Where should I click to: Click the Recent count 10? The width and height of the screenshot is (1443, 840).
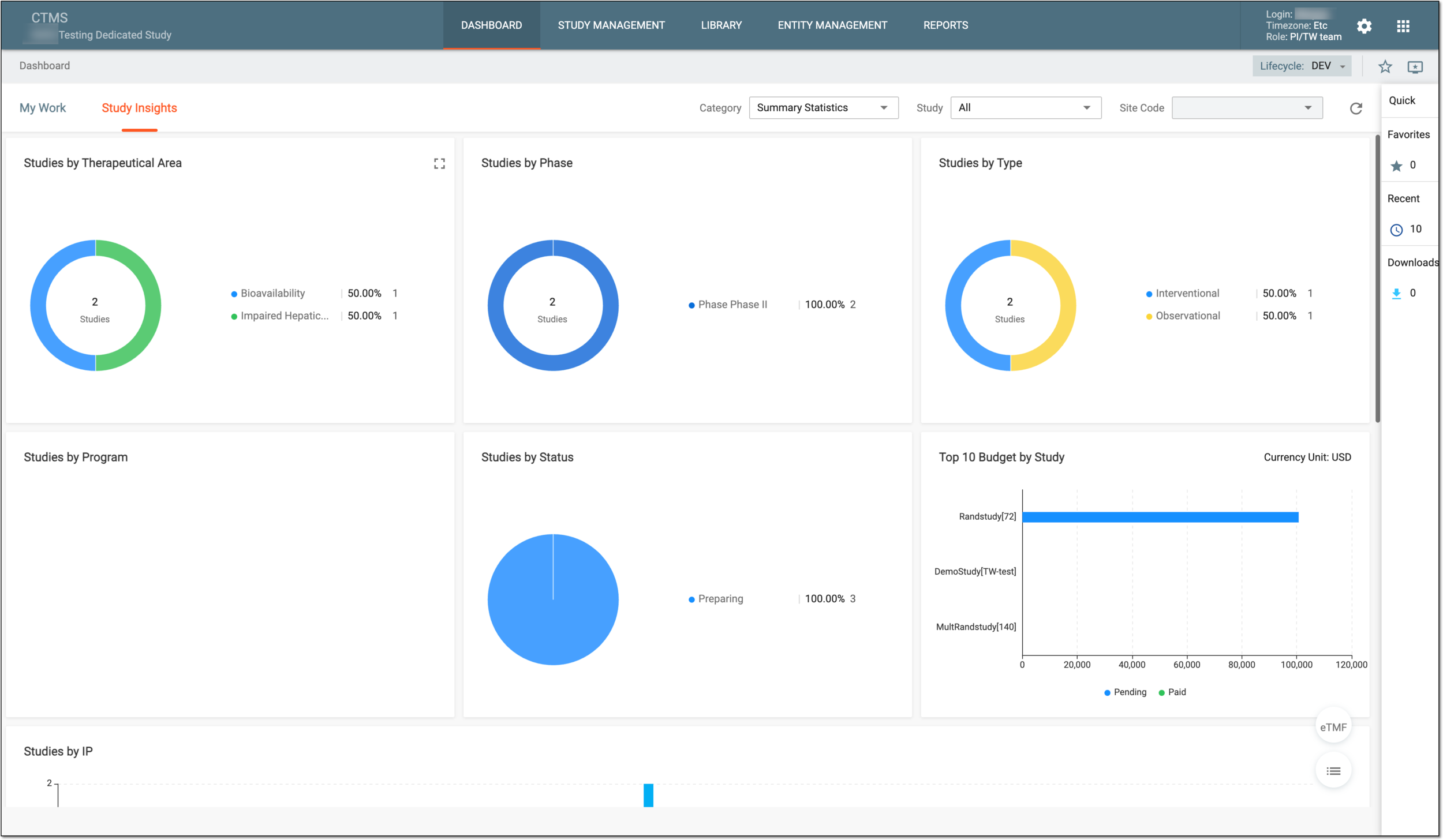pyautogui.click(x=1415, y=229)
